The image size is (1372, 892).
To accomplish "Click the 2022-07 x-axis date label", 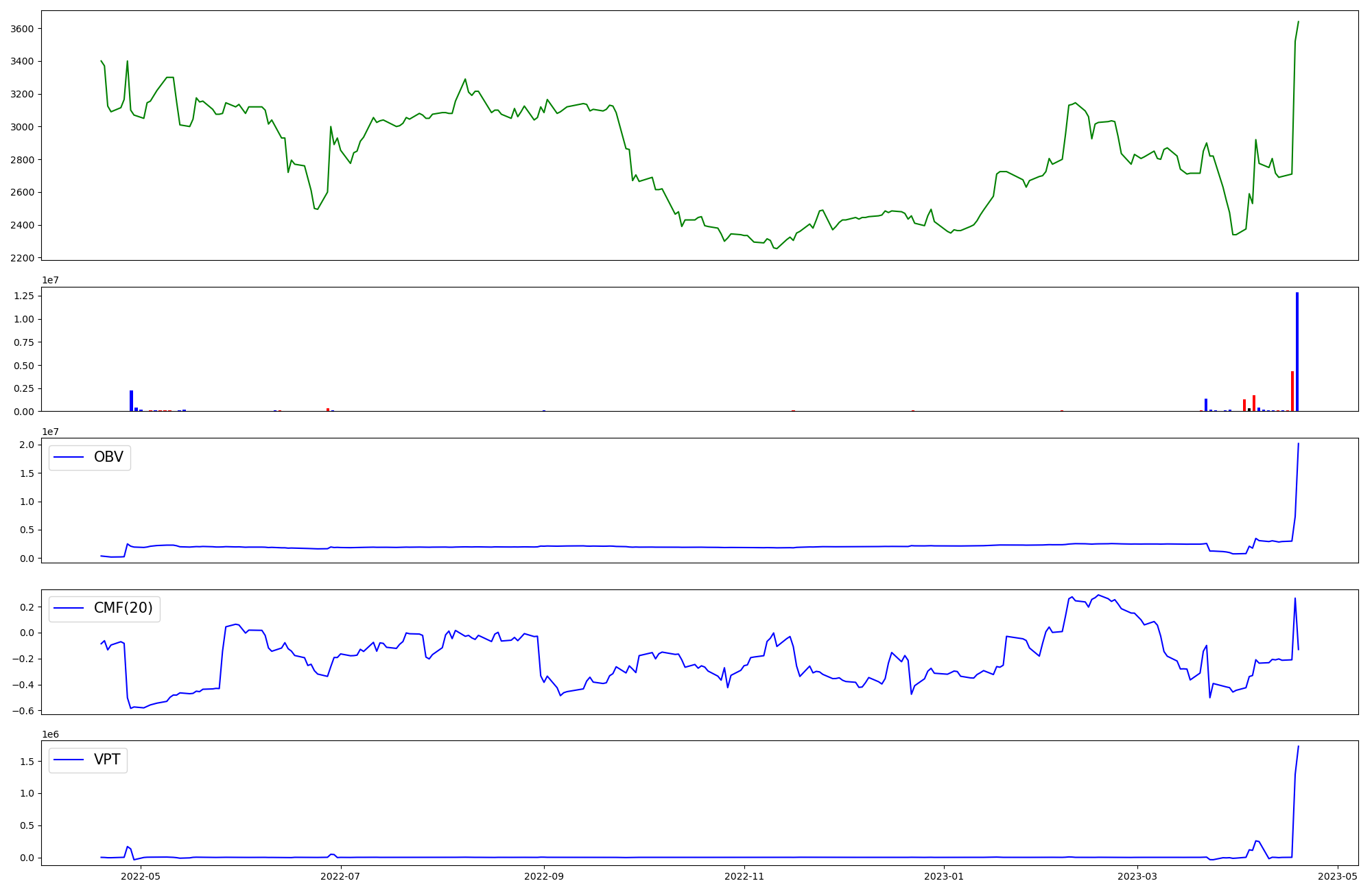I will coord(340,876).
